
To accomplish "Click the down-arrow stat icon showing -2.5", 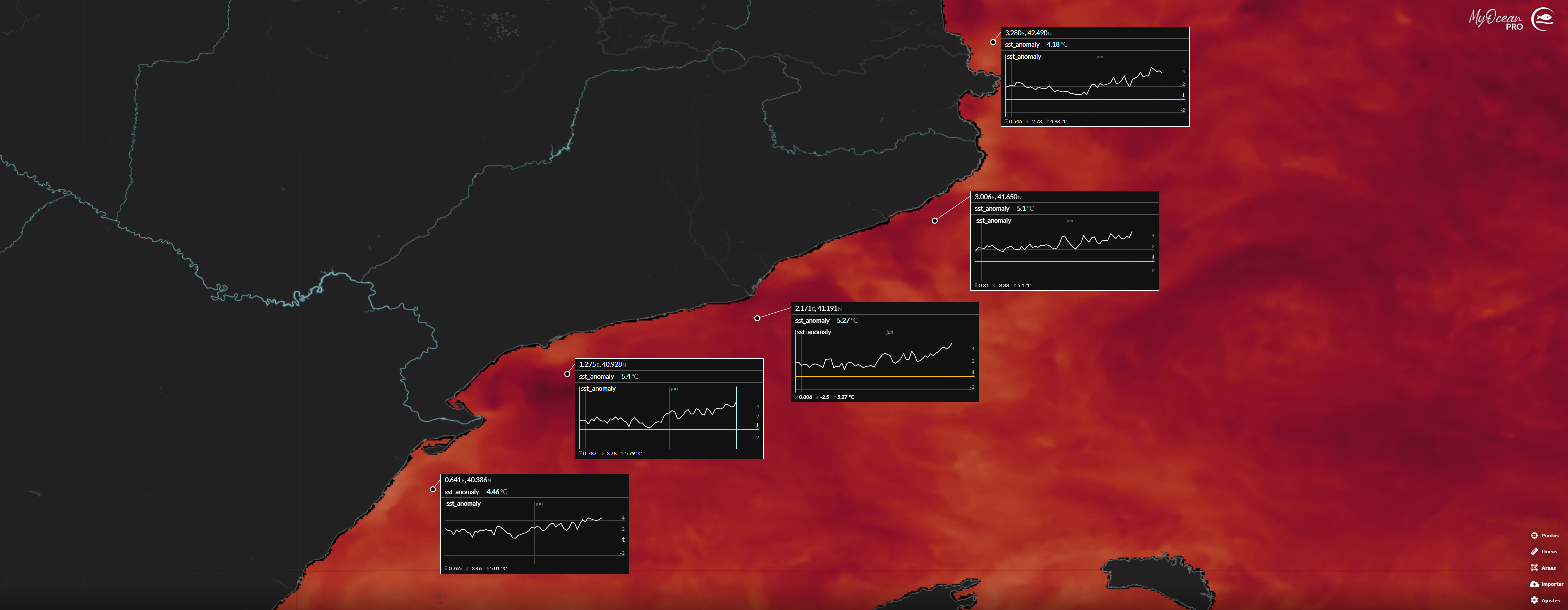I will point(818,397).
